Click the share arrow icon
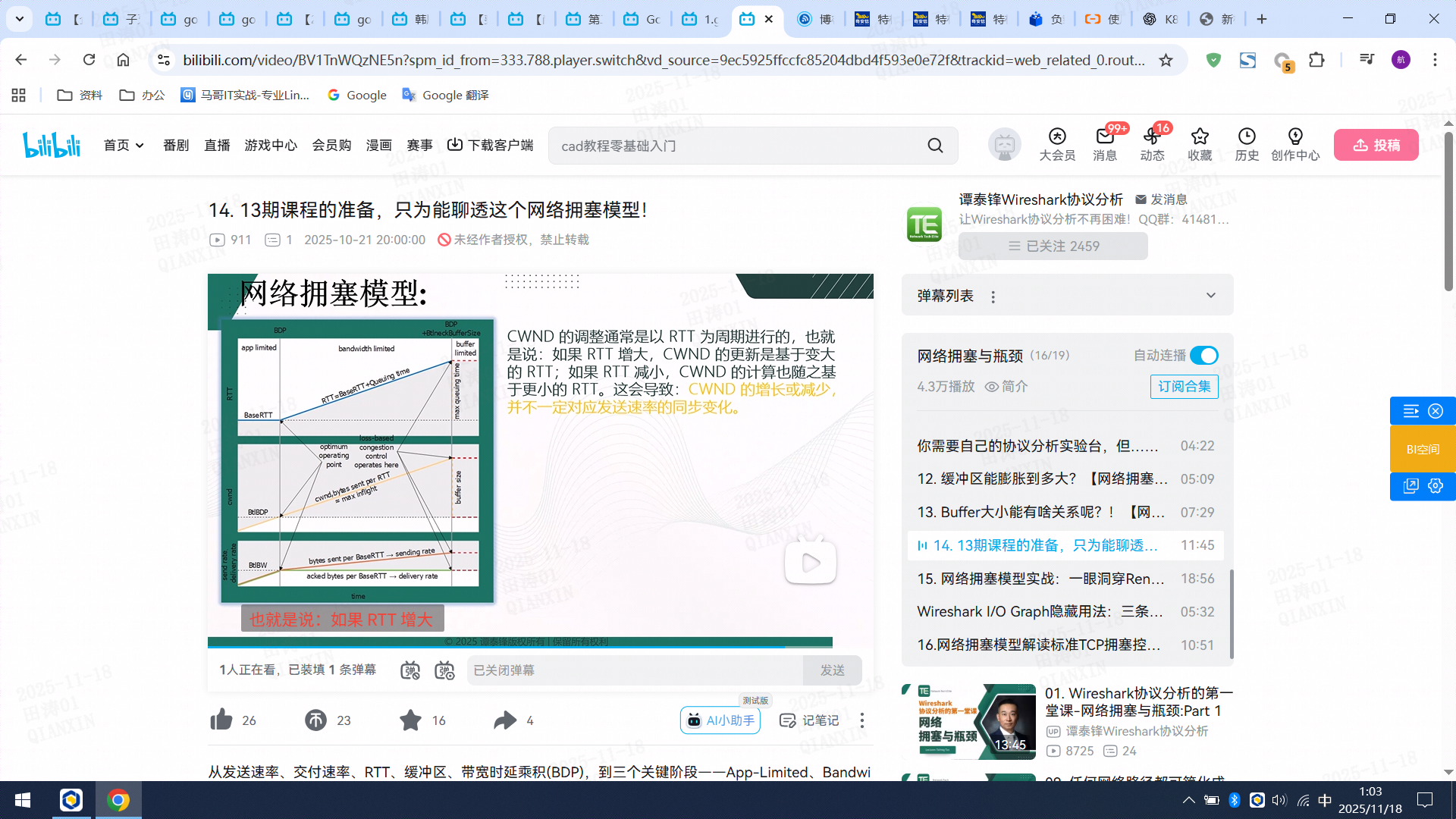Screen dimensions: 1456x819 504,720
